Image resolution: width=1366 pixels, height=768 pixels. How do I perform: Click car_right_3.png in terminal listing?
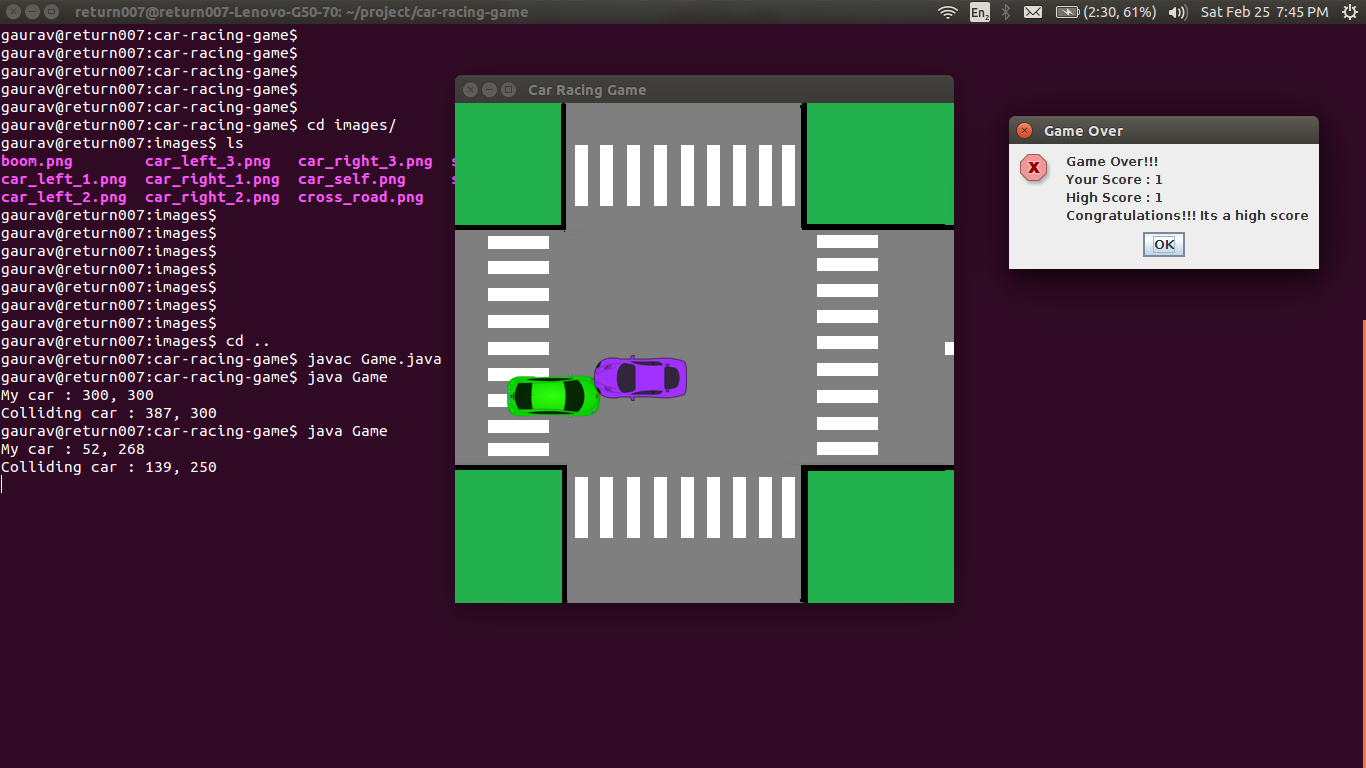(x=365, y=161)
